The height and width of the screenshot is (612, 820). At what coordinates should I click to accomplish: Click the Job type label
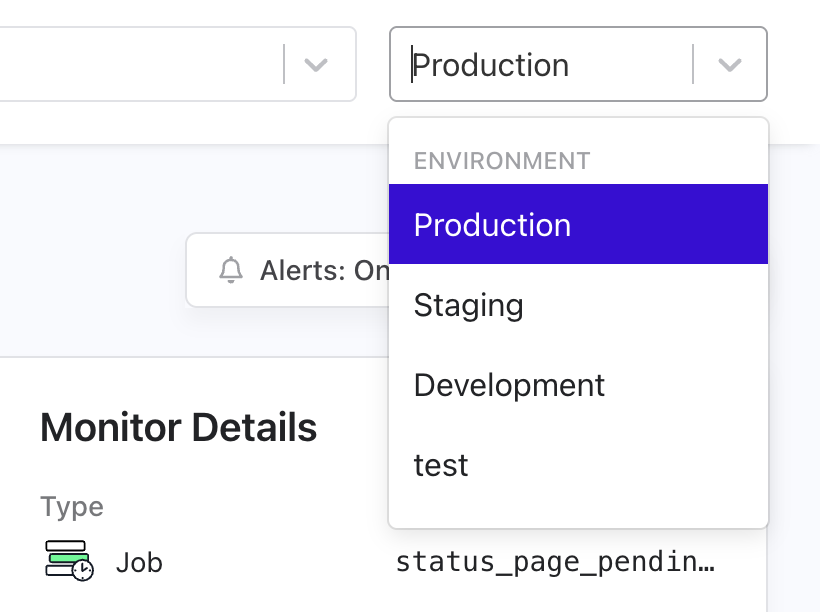[139, 563]
